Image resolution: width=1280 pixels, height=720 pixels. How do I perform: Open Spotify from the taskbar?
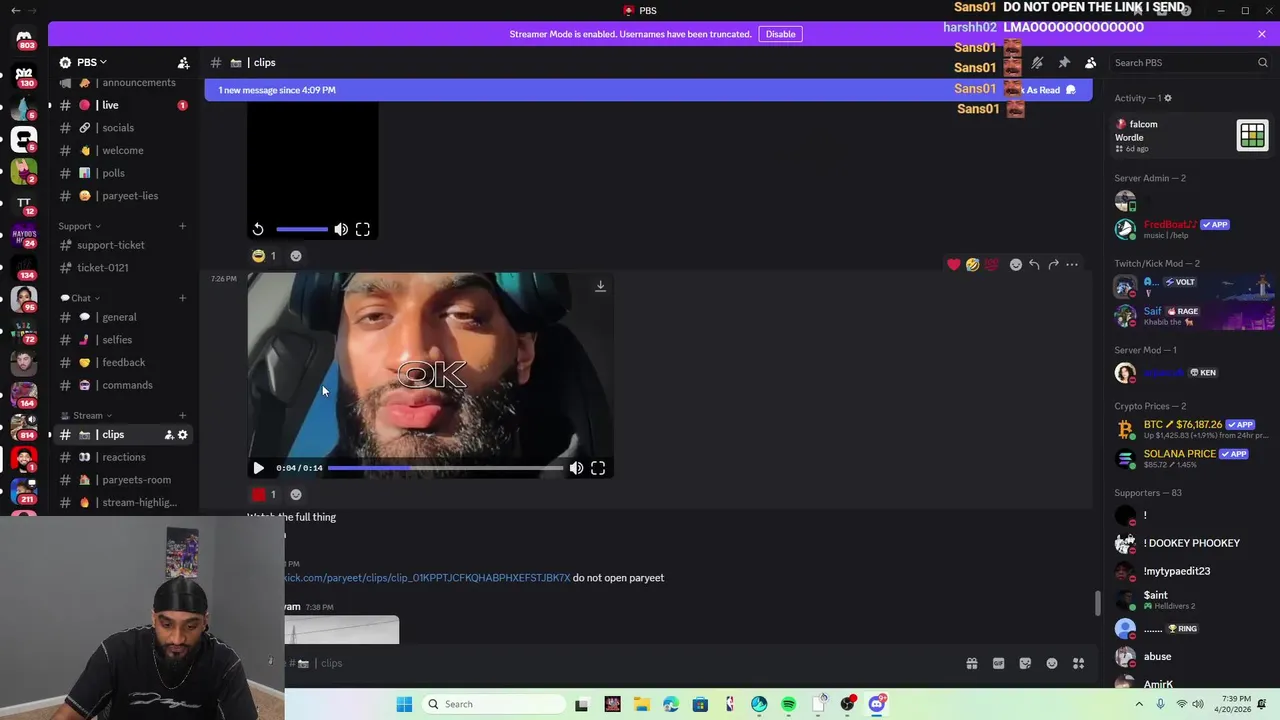pos(788,704)
